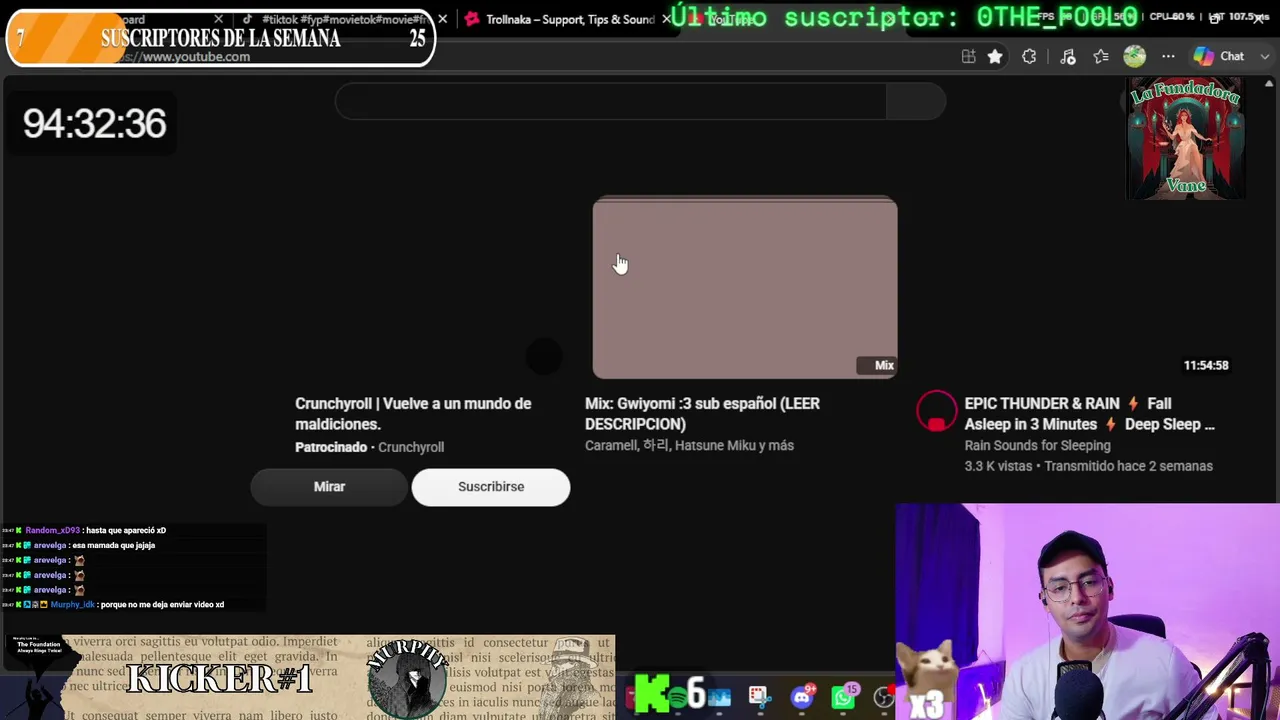The width and height of the screenshot is (1280, 720).
Task: Open Snipping Tool from the taskbar
Action: (x=758, y=697)
